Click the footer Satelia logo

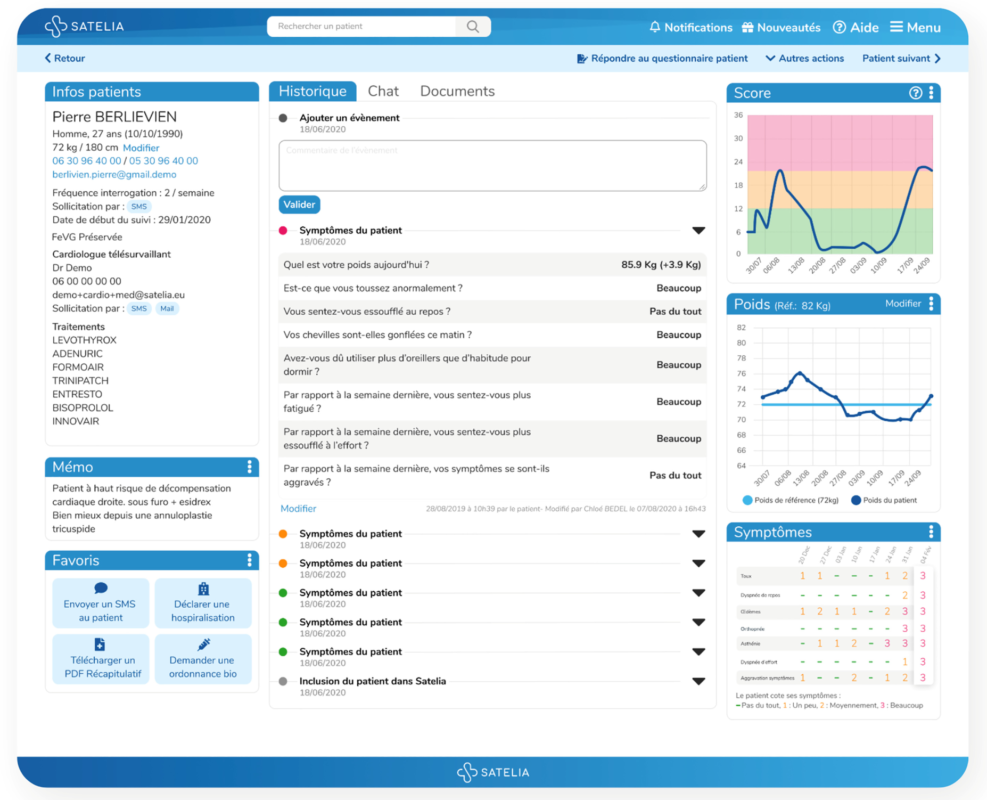point(493,772)
